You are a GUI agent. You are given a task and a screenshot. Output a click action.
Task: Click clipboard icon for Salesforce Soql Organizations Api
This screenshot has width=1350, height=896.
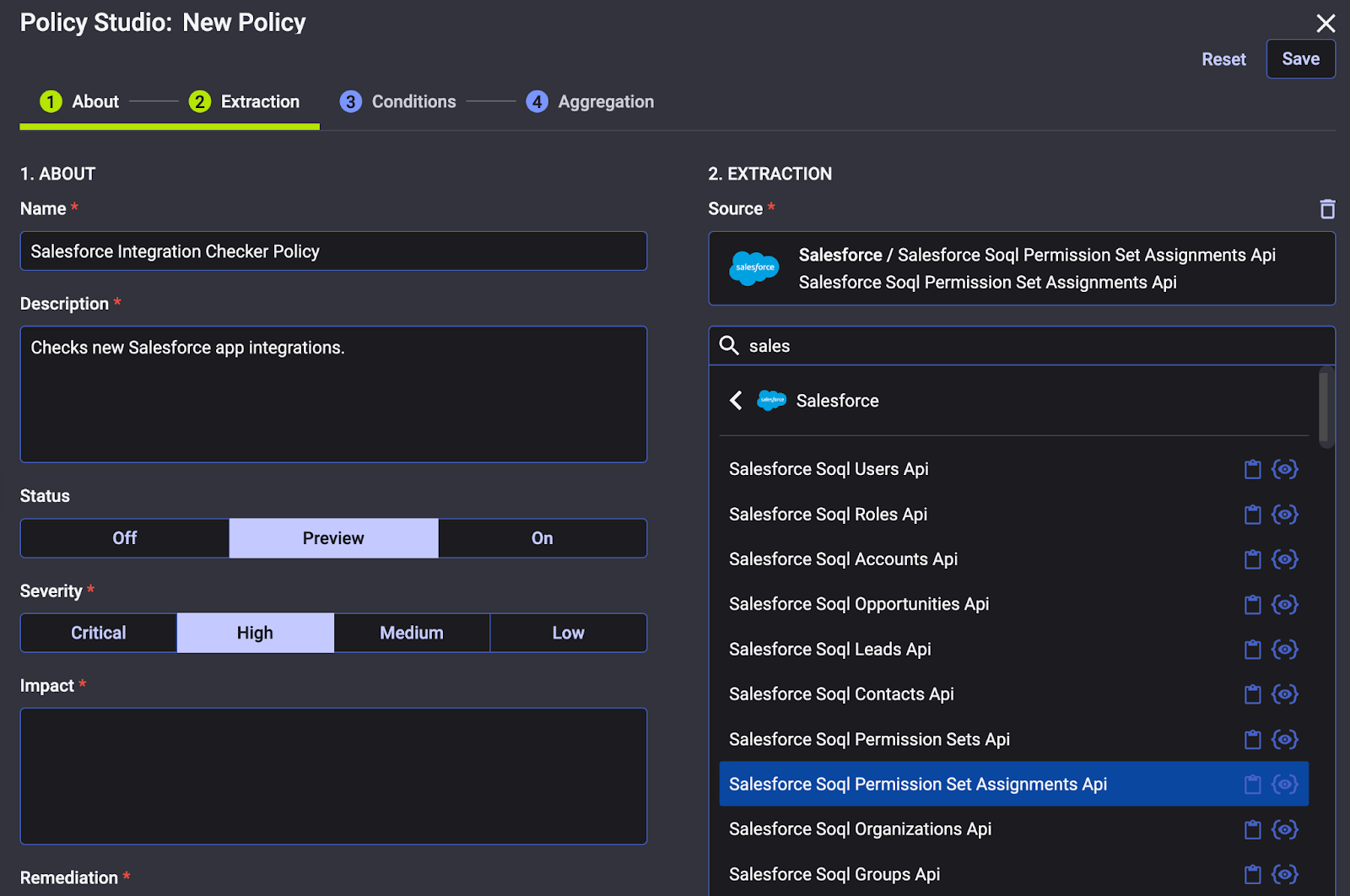[1253, 829]
